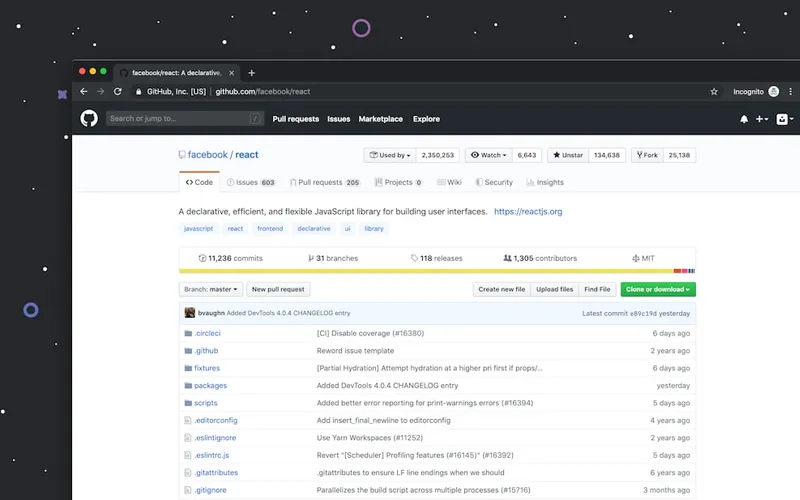800x500 pixels.
Task: Open the Incognito profile icon
Action: 773,92
